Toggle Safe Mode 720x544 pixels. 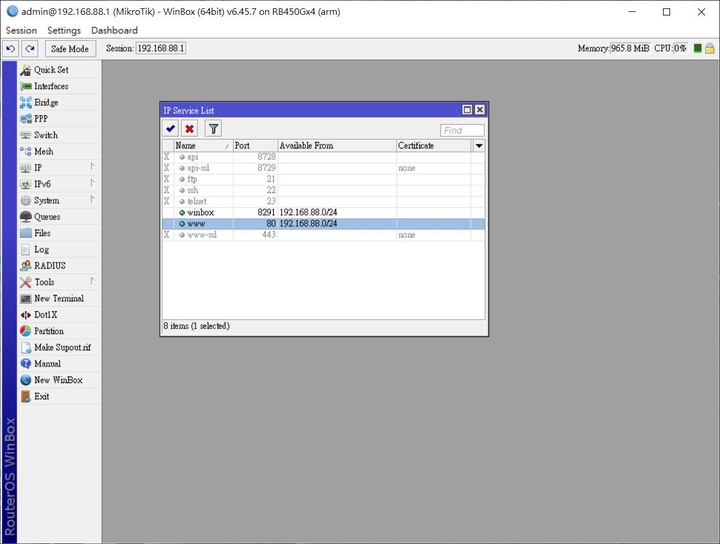pyautogui.click(x=70, y=49)
